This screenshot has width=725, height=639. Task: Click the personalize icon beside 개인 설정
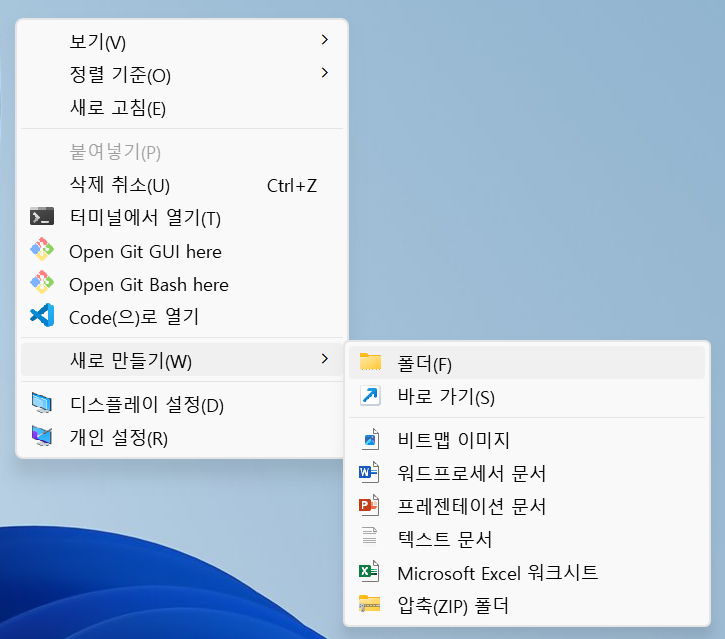coord(41,437)
